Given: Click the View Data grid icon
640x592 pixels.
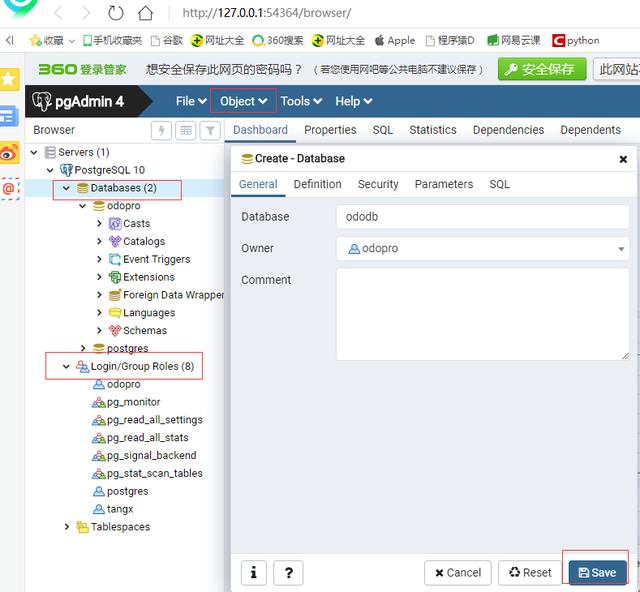Looking at the screenshot, I should [185, 130].
